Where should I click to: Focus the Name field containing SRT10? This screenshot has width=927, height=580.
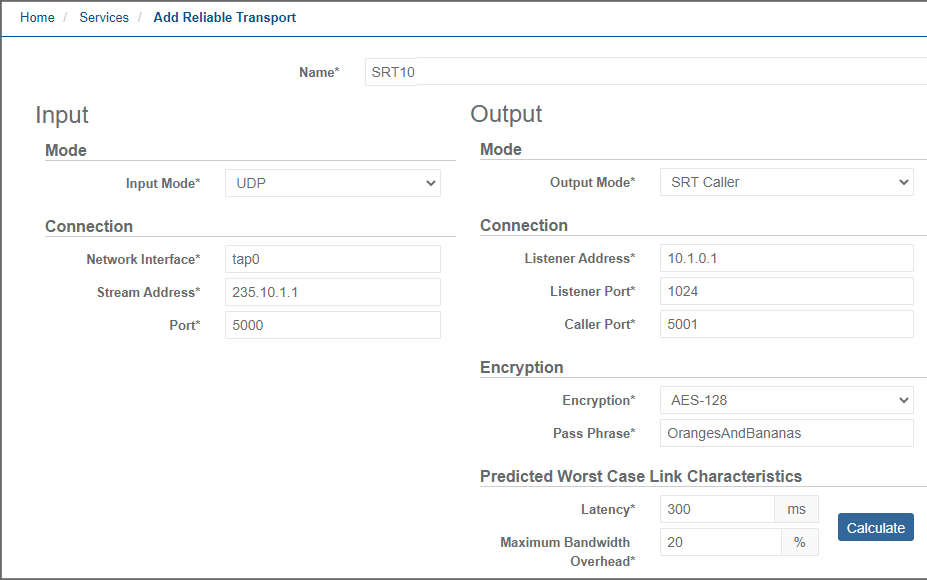point(645,72)
